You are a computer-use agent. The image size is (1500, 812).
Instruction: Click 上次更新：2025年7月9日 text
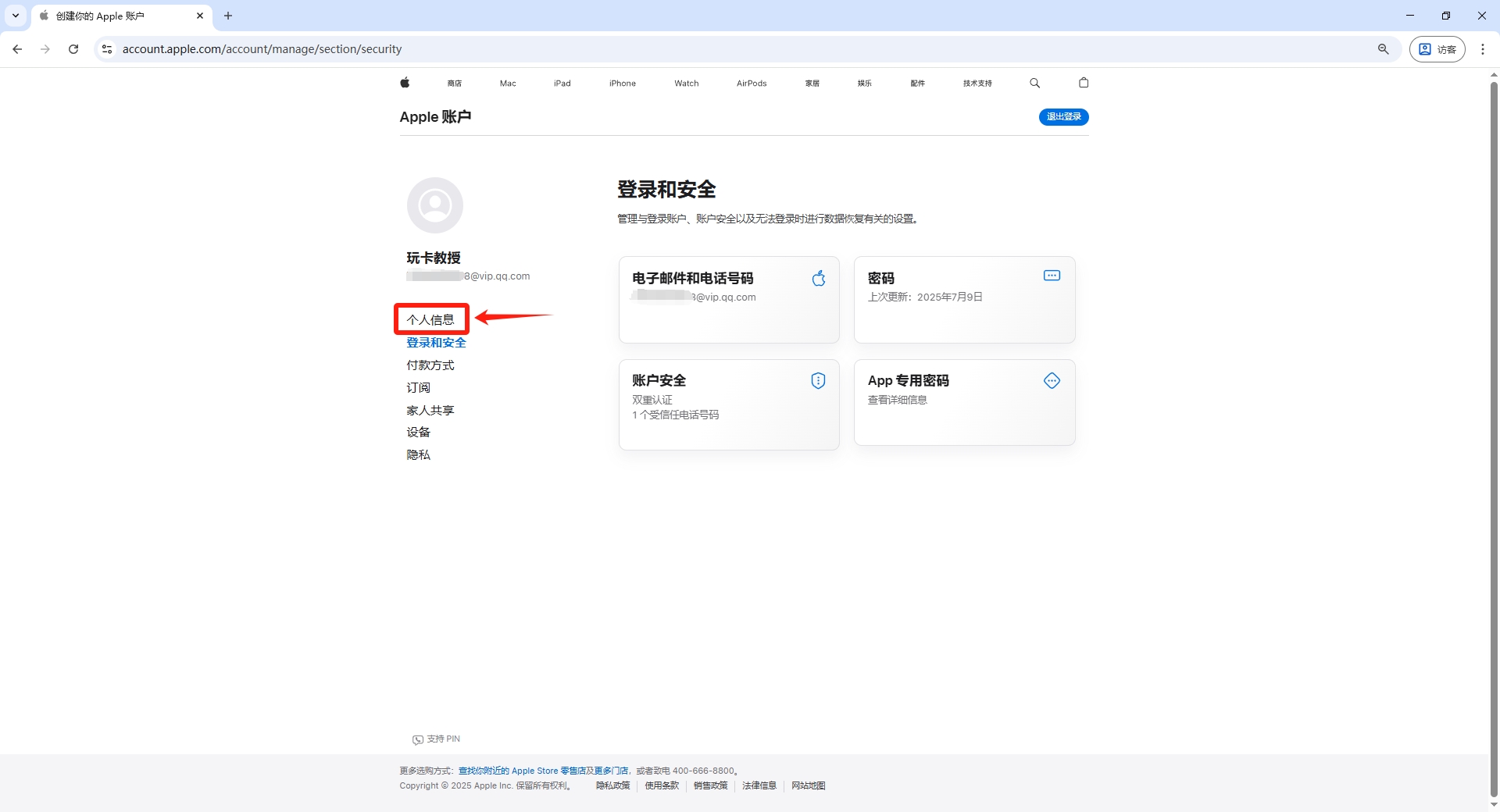coord(925,297)
